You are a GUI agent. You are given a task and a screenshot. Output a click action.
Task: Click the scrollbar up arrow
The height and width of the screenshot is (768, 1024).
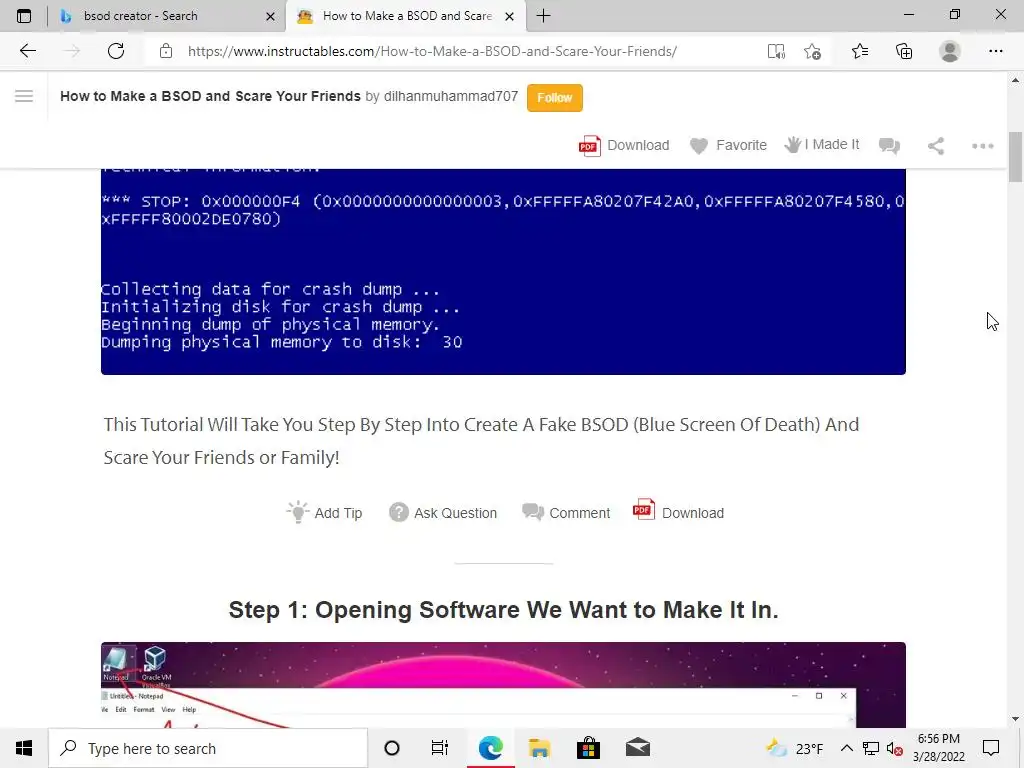1015,80
